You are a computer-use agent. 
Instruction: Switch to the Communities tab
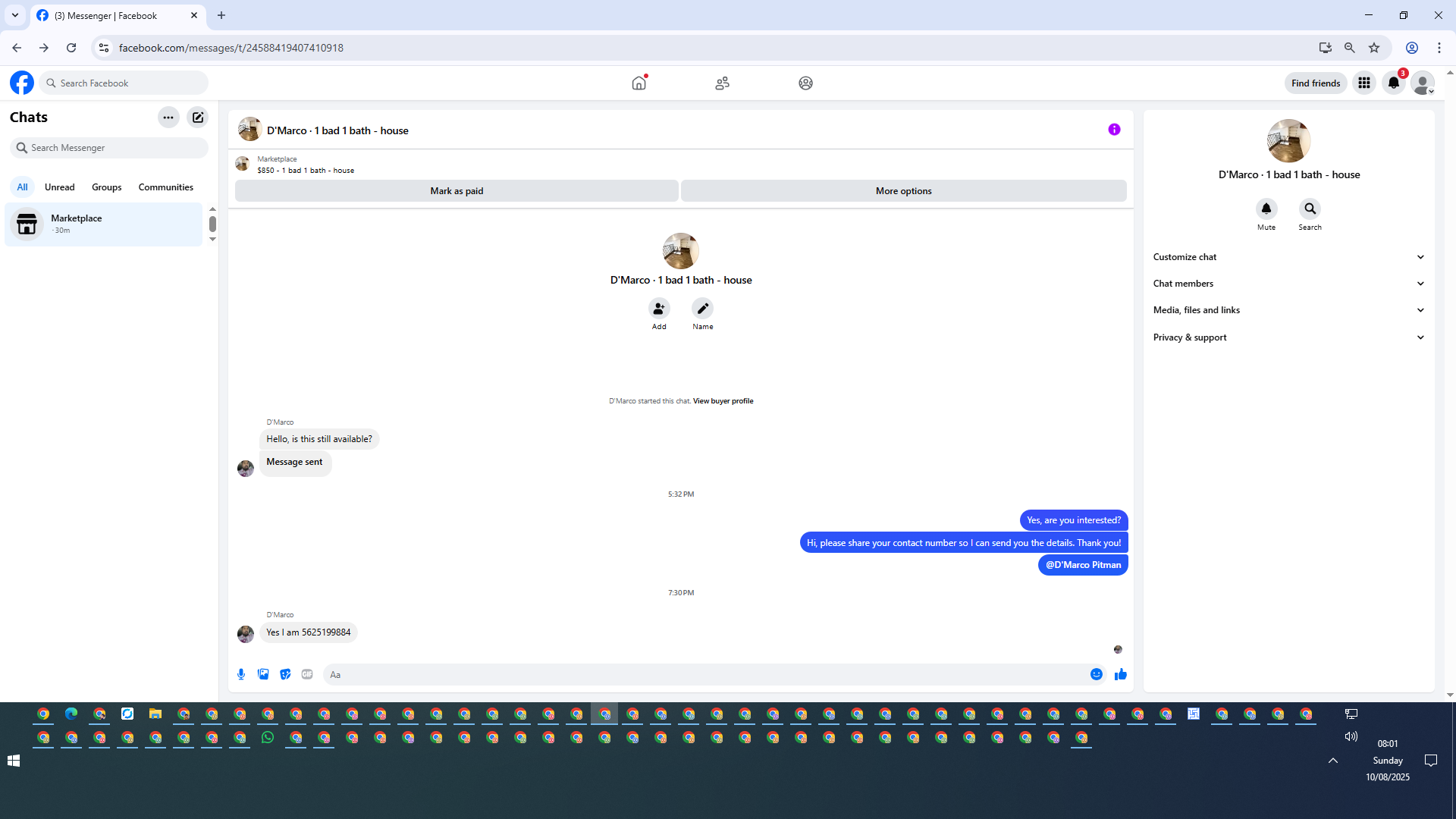[x=165, y=187]
